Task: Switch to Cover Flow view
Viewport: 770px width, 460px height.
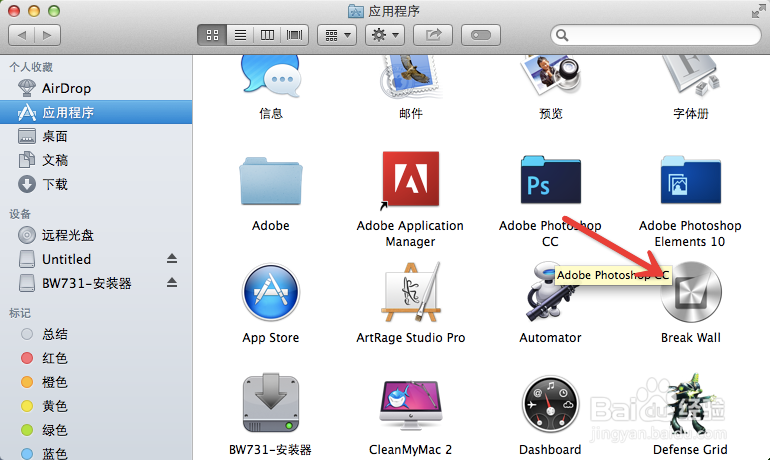Action: 295,35
